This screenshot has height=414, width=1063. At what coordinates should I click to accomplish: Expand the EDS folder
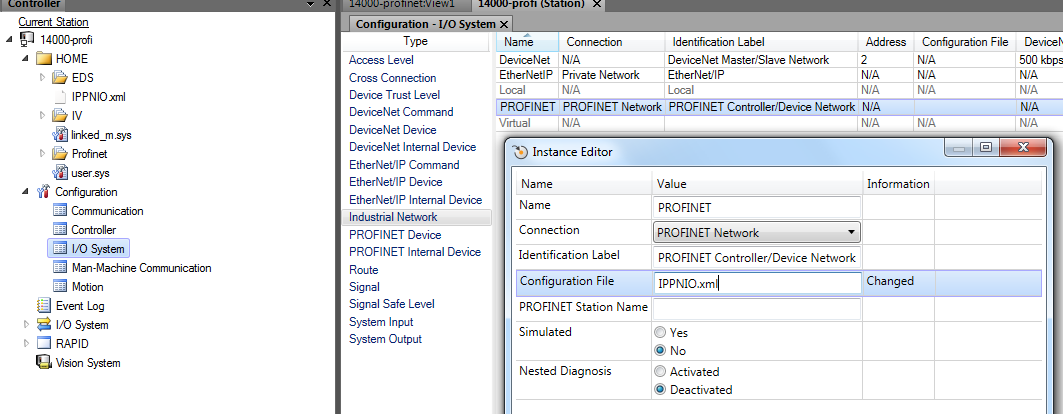(x=42, y=78)
